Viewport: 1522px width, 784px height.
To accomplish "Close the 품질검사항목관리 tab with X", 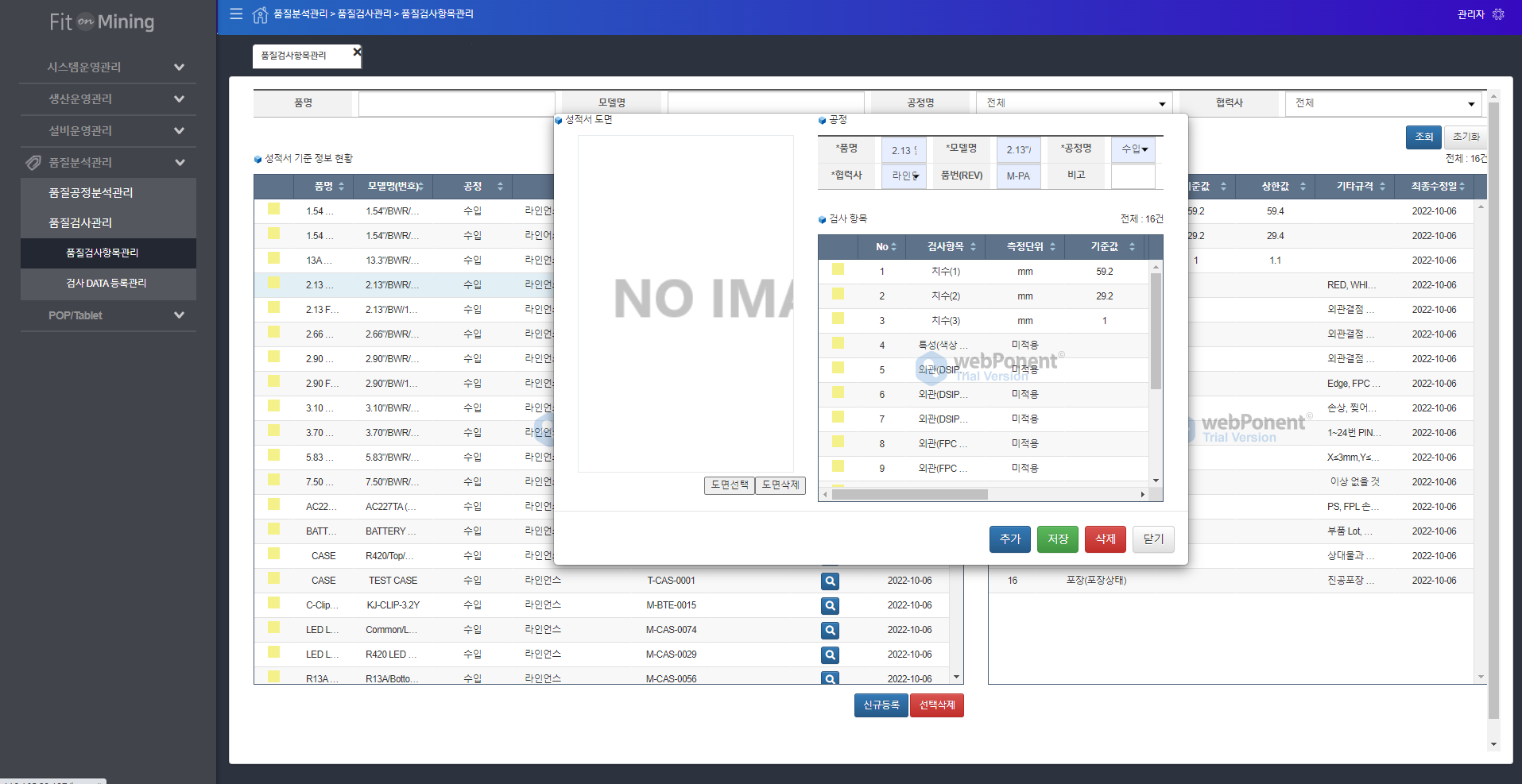I will [357, 52].
